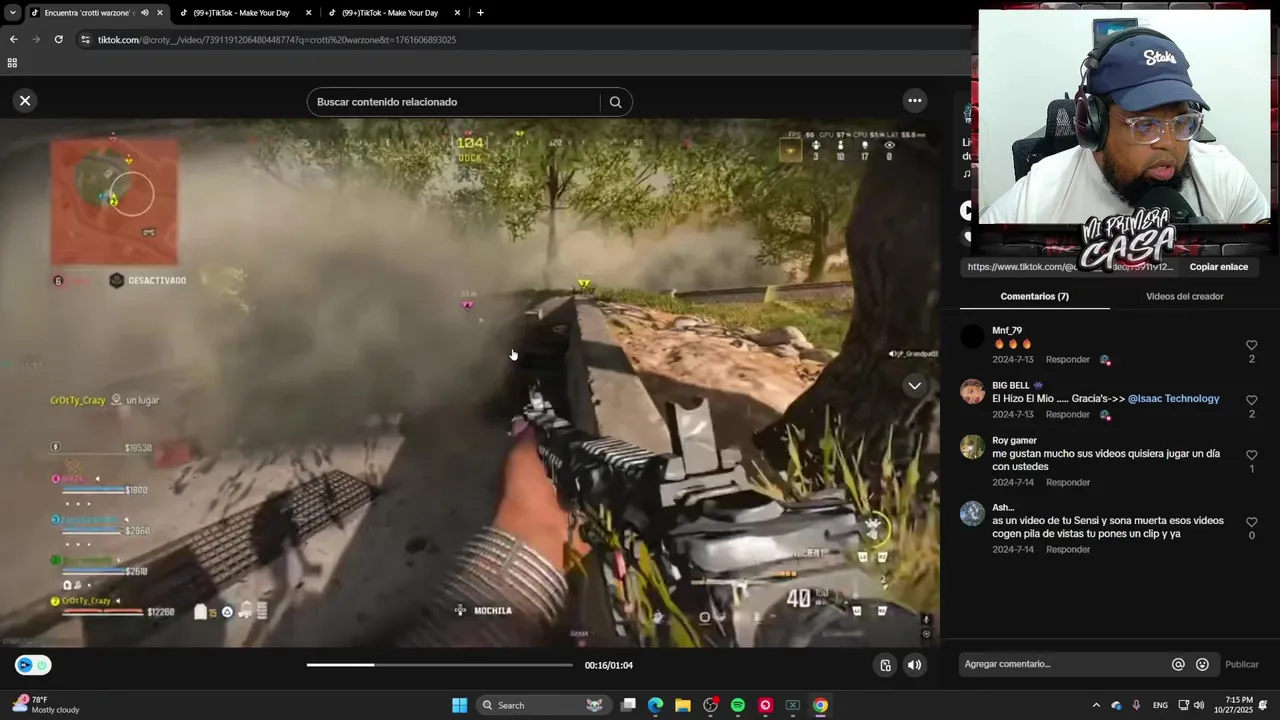
Task: Like the comment by BIG BELL
Action: click(1251, 400)
